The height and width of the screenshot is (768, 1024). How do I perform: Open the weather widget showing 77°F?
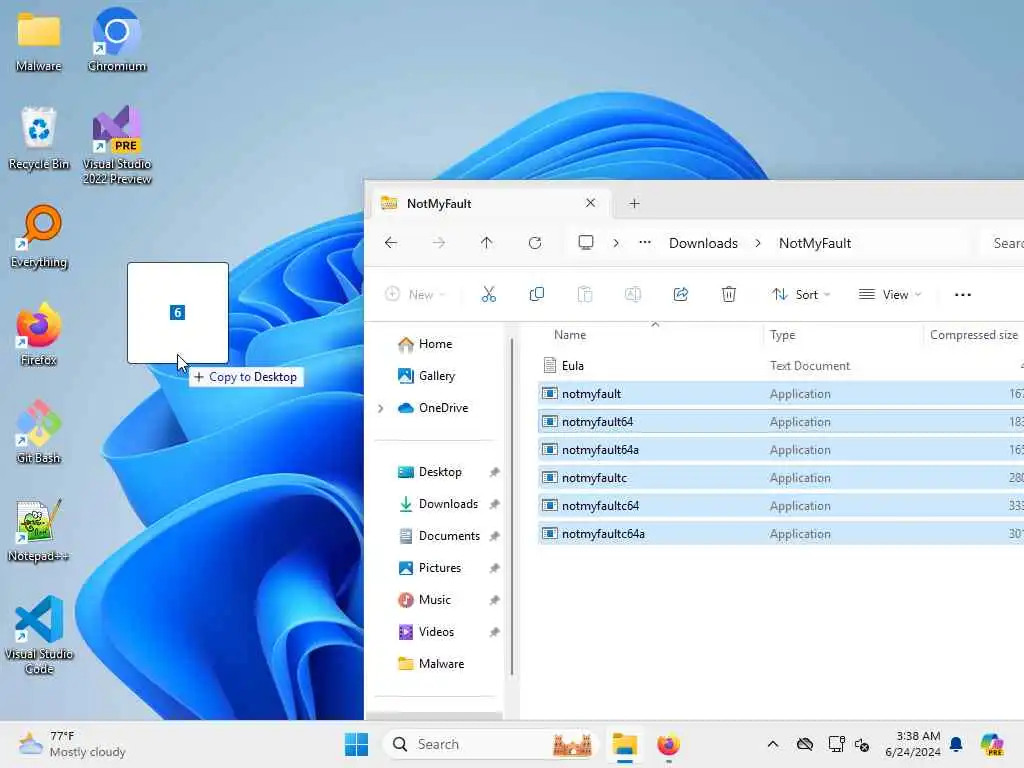tap(72, 744)
